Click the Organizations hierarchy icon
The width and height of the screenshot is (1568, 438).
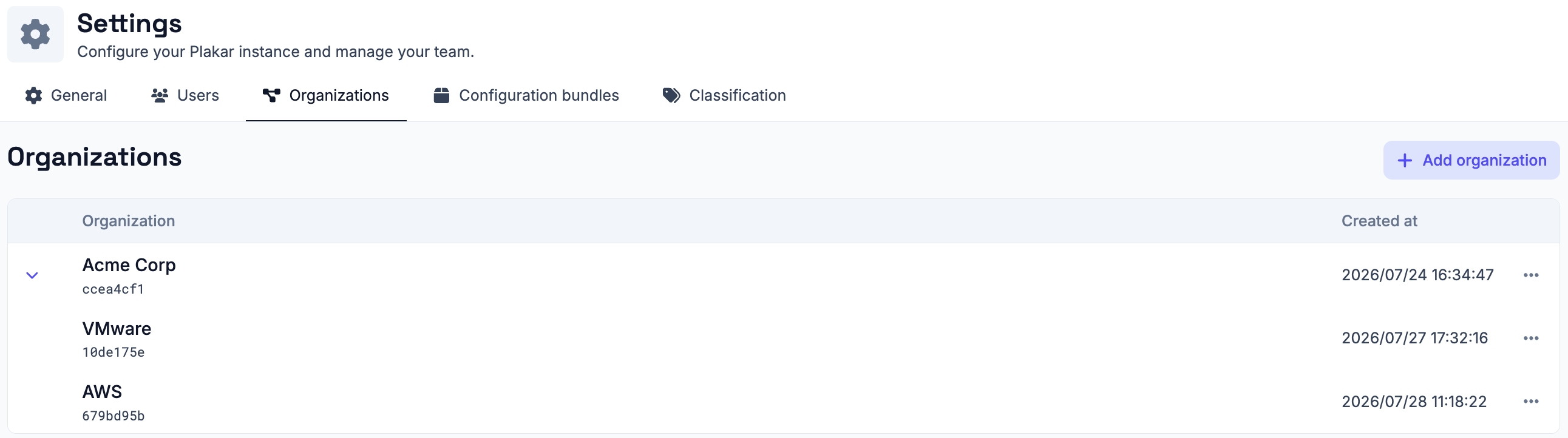271,95
